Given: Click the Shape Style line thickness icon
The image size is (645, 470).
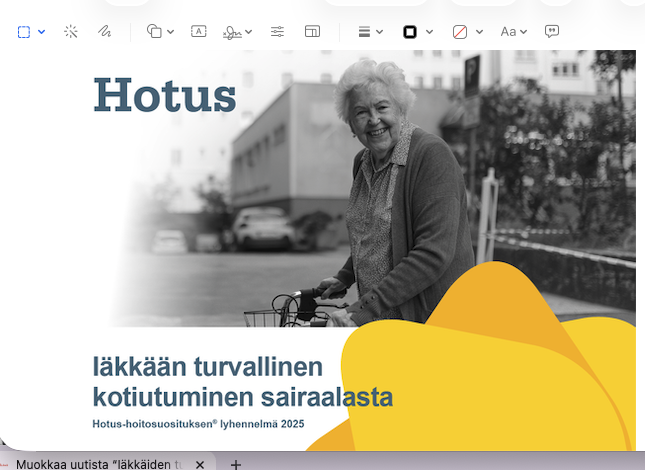Looking at the screenshot, I should [364, 32].
